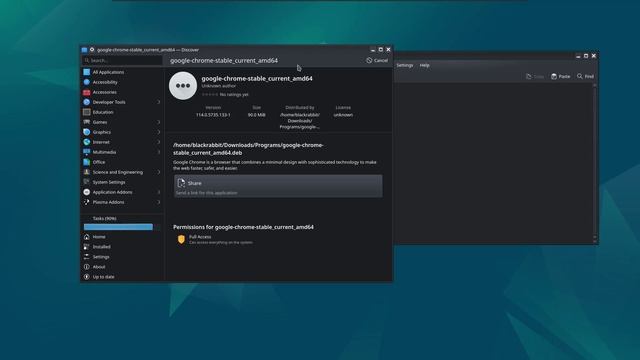
Task: Click the Find button in the background window
Action: pos(585,76)
